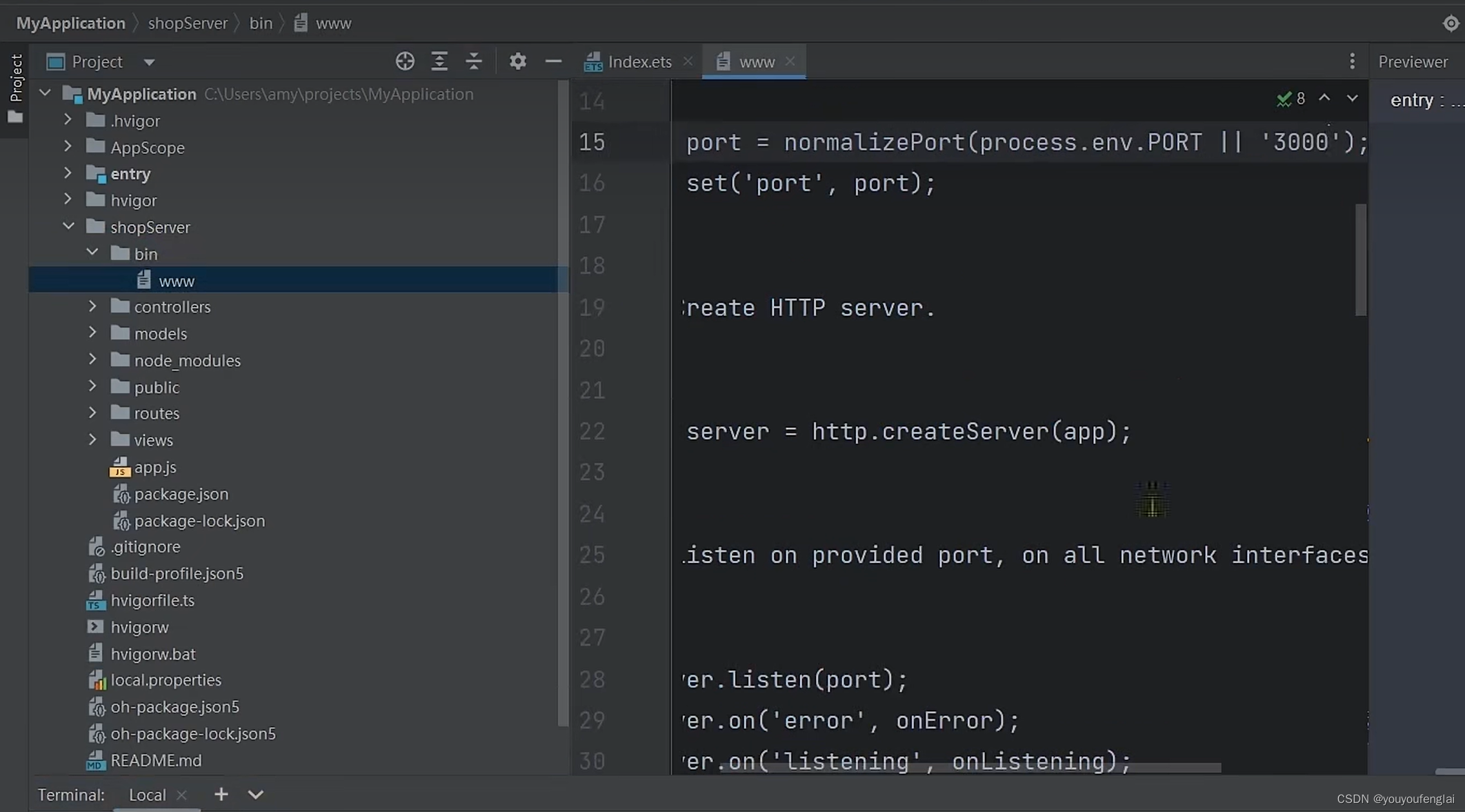Select the hvigorw script file
Image resolution: width=1465 pixels, height=812 pixels.
click(139, 628)
